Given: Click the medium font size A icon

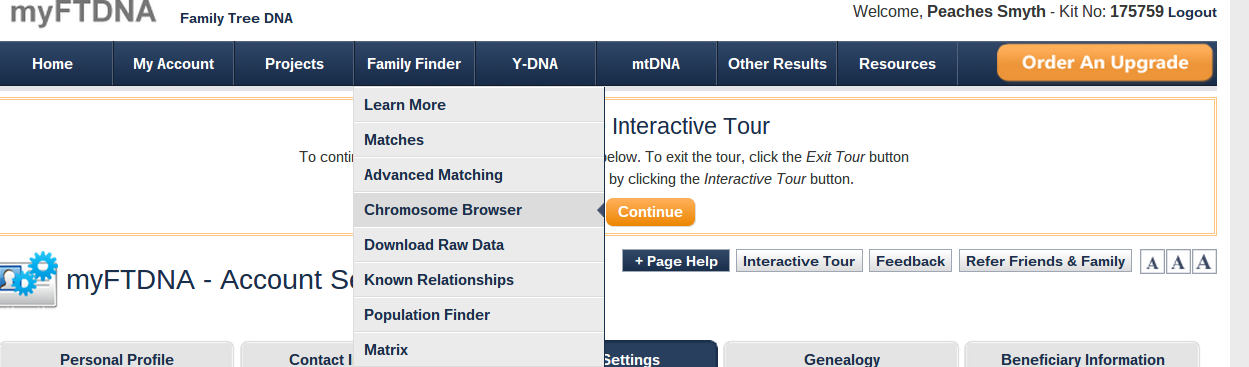Looking at the screenshot, I should click(x=1178, y=262).
